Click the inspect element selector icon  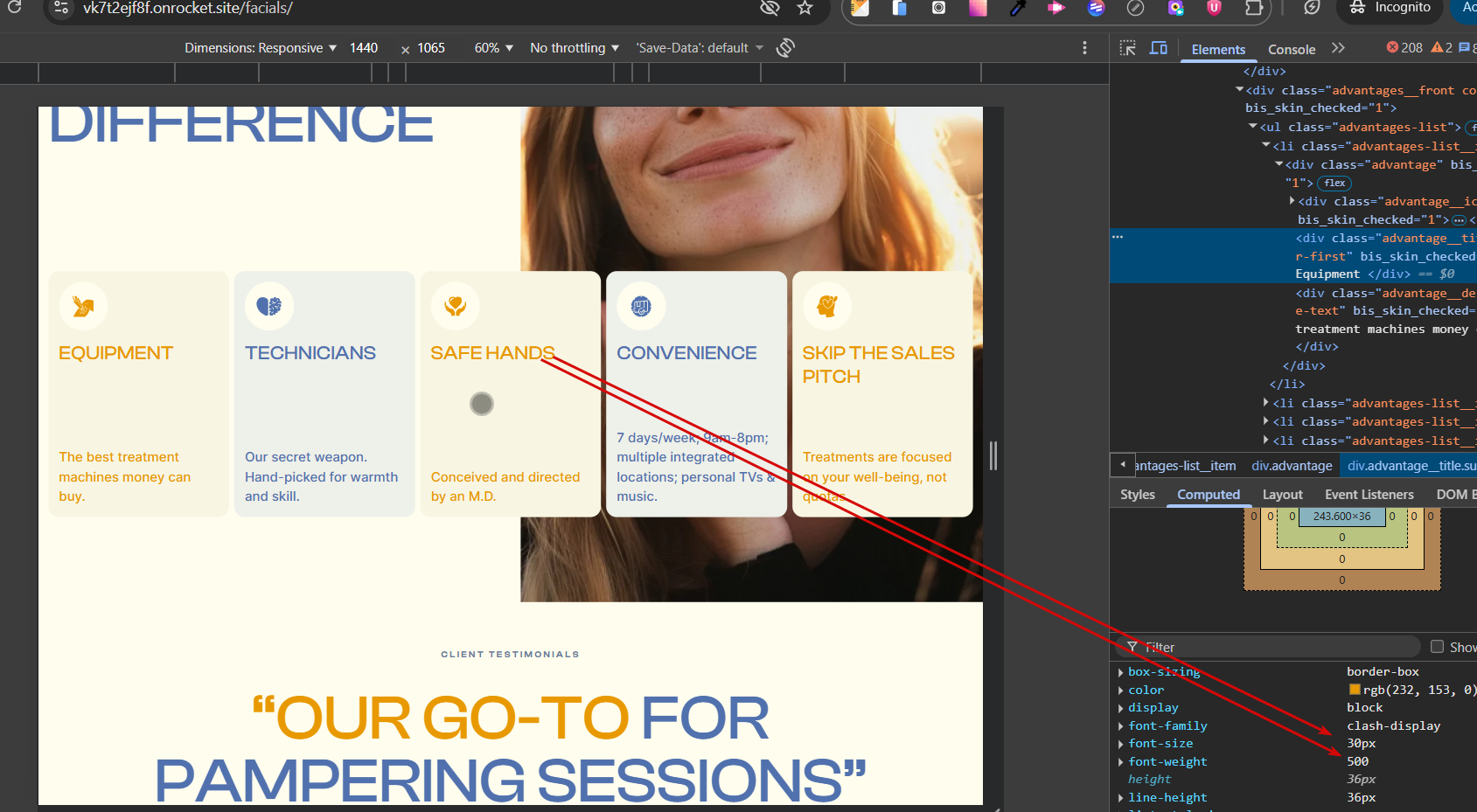(1128, 49)
